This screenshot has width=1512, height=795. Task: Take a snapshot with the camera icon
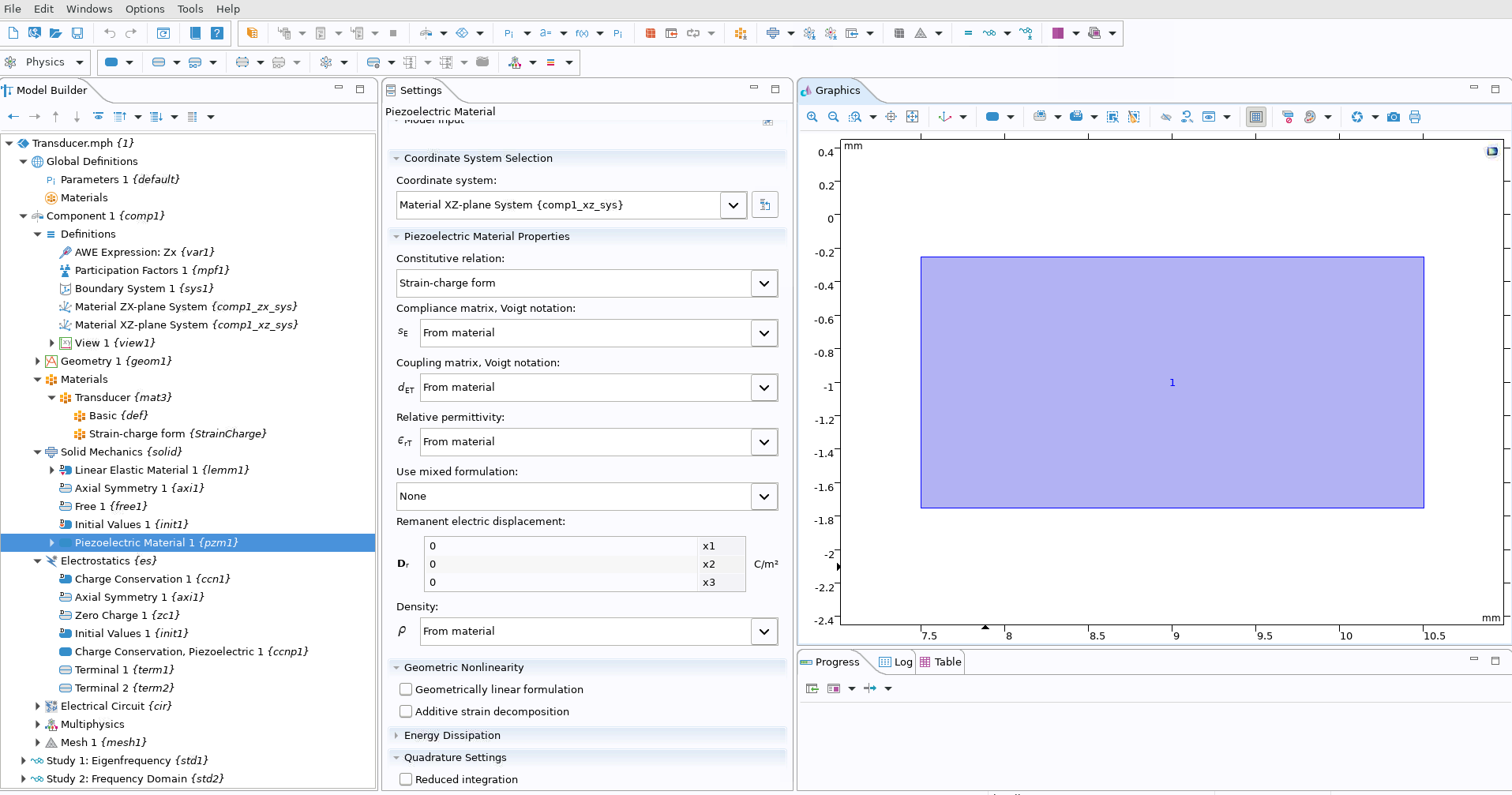tap(1394, 117)
